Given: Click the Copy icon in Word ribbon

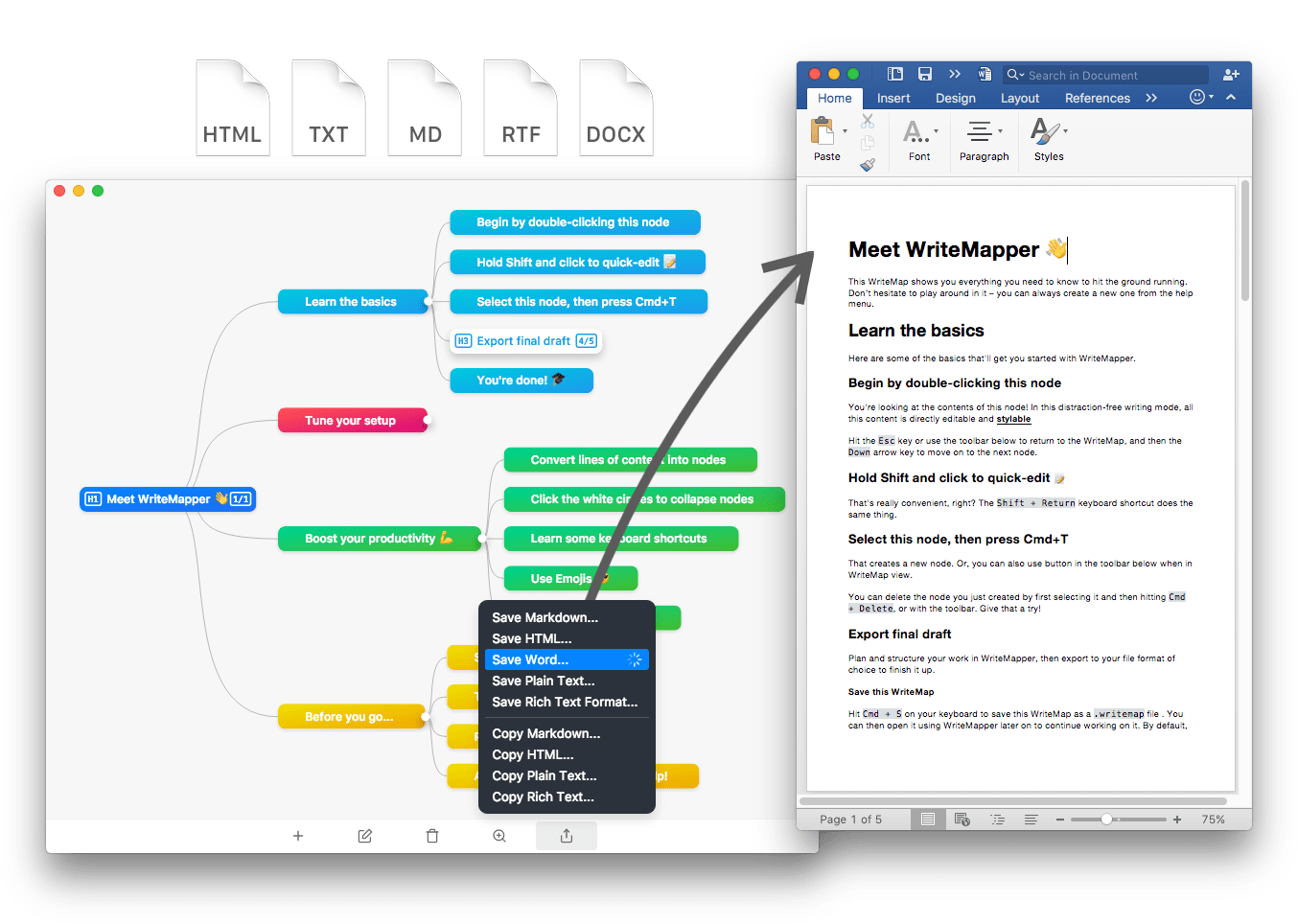Looking at the screenshot, I should [868, 143].
